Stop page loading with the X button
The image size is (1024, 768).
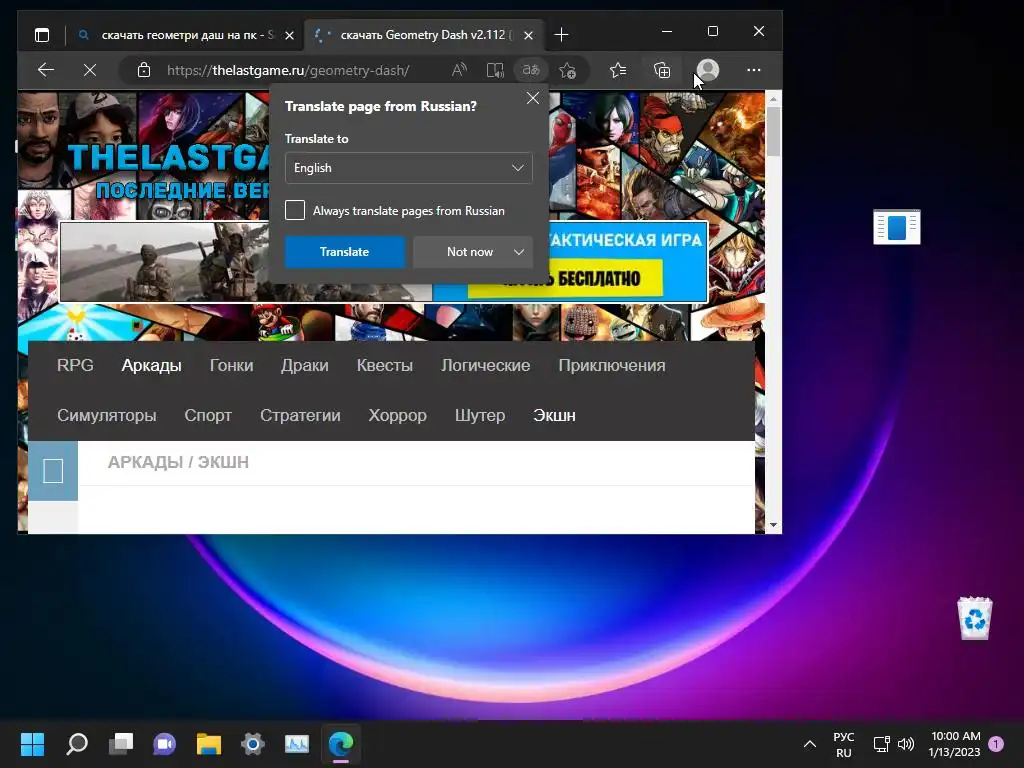(x=90, y=70)
